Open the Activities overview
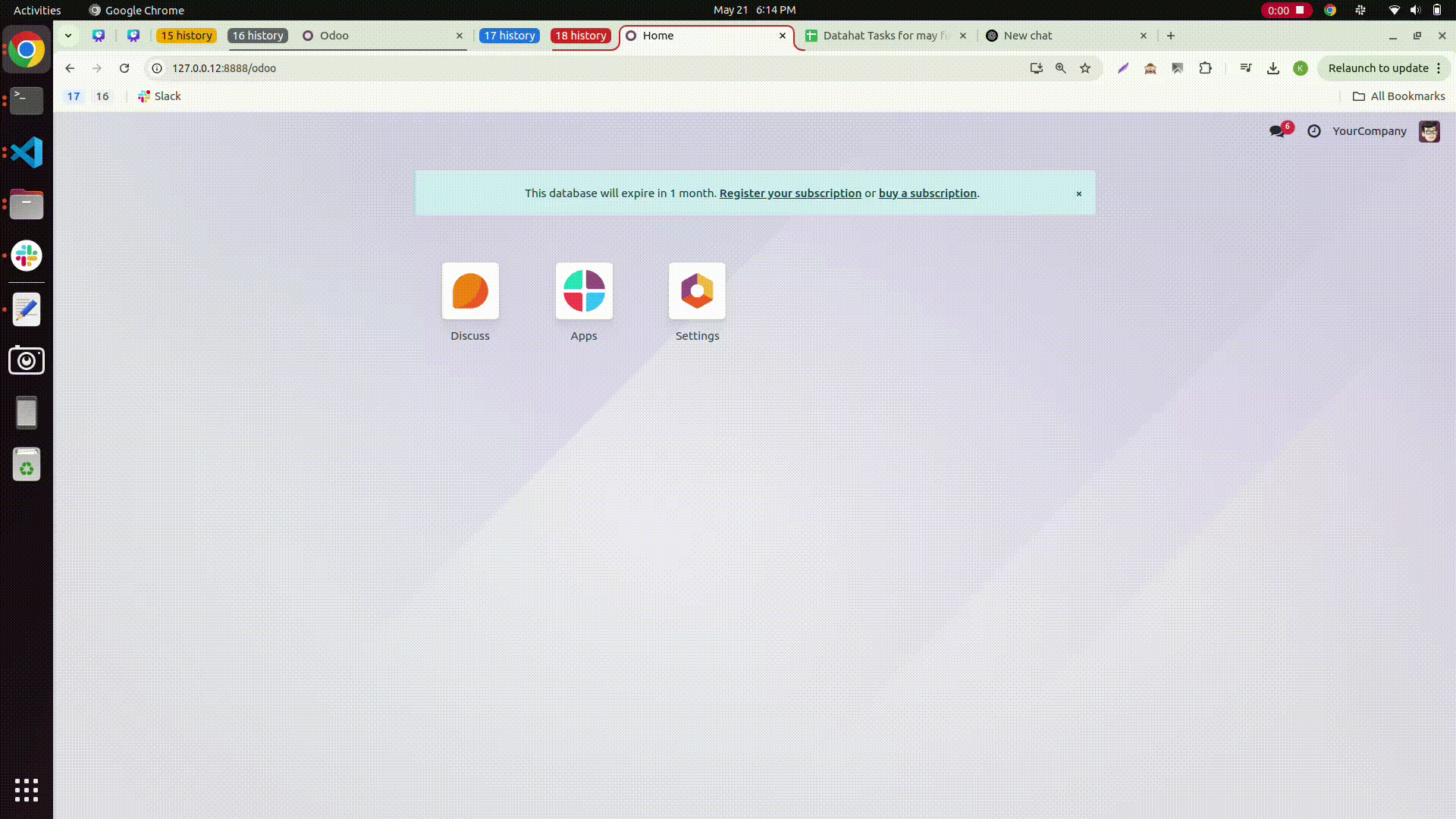Image resolution: width=1456 pixels, height=819 pixels. pyautogui.click(x=37, y=10)
